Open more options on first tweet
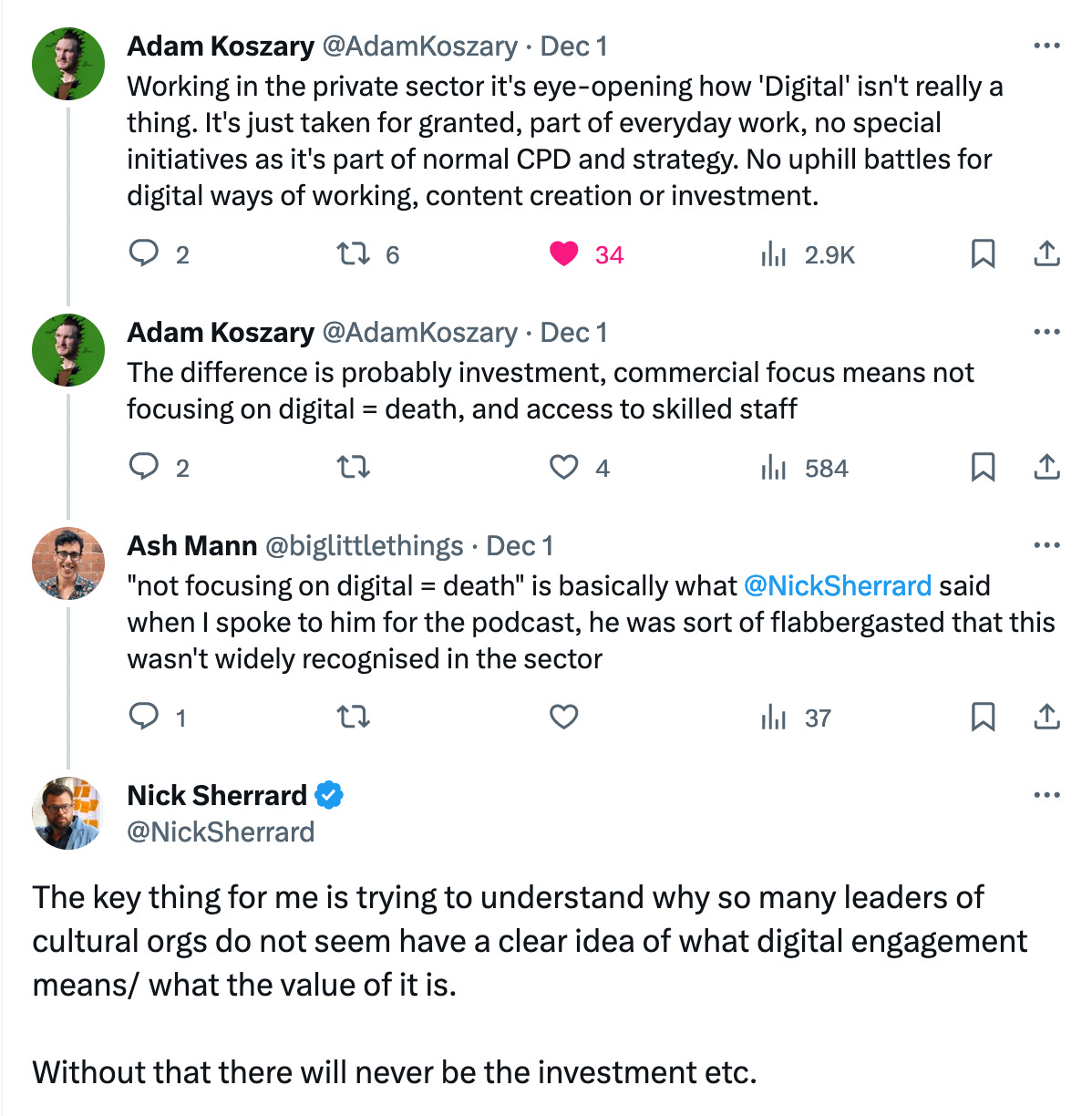Image resolution: width=1092 pixels, height=1116 pixels. click(1047, 46)
